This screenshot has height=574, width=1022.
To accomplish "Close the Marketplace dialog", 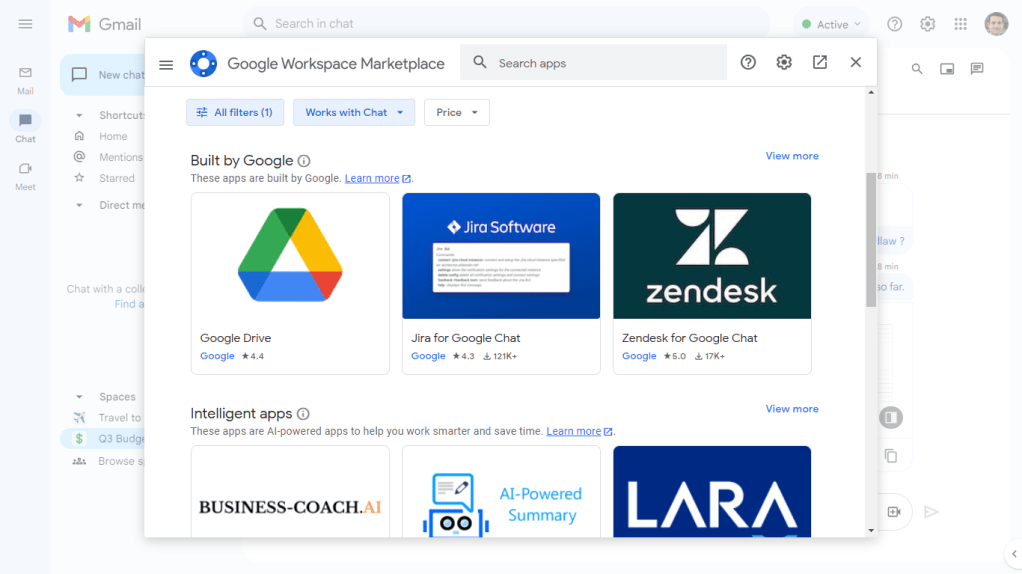I will pyautogui.click(x=856, y=63).
